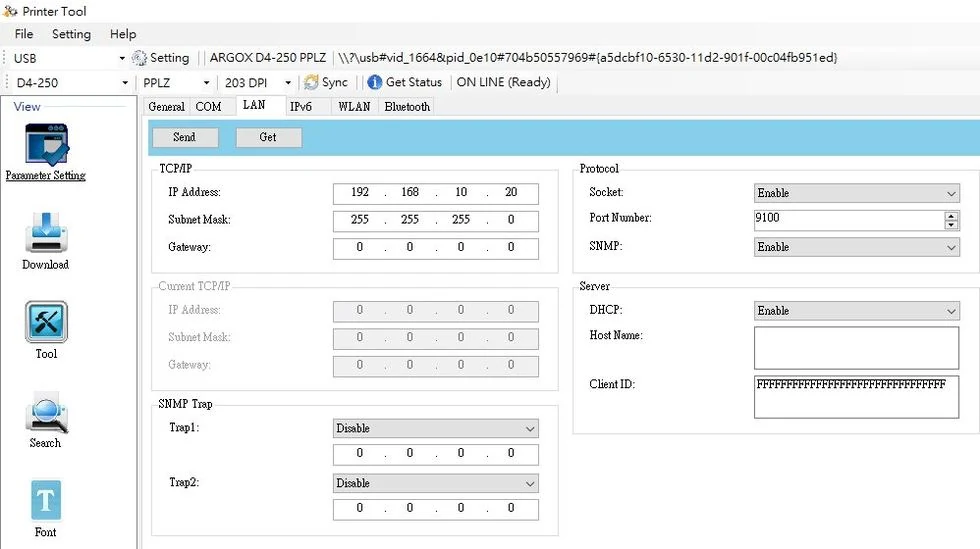Open the File menu

point(24,34)
